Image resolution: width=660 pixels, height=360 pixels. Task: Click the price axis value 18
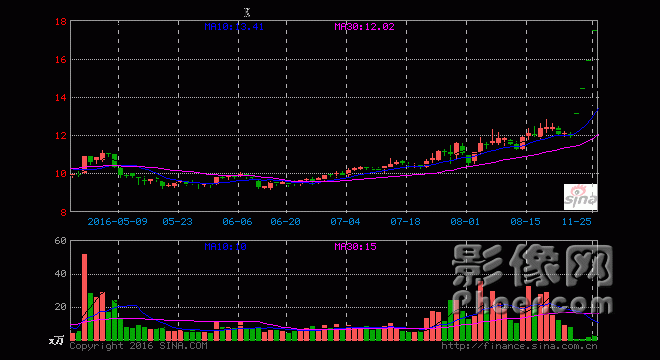point(61,21)
